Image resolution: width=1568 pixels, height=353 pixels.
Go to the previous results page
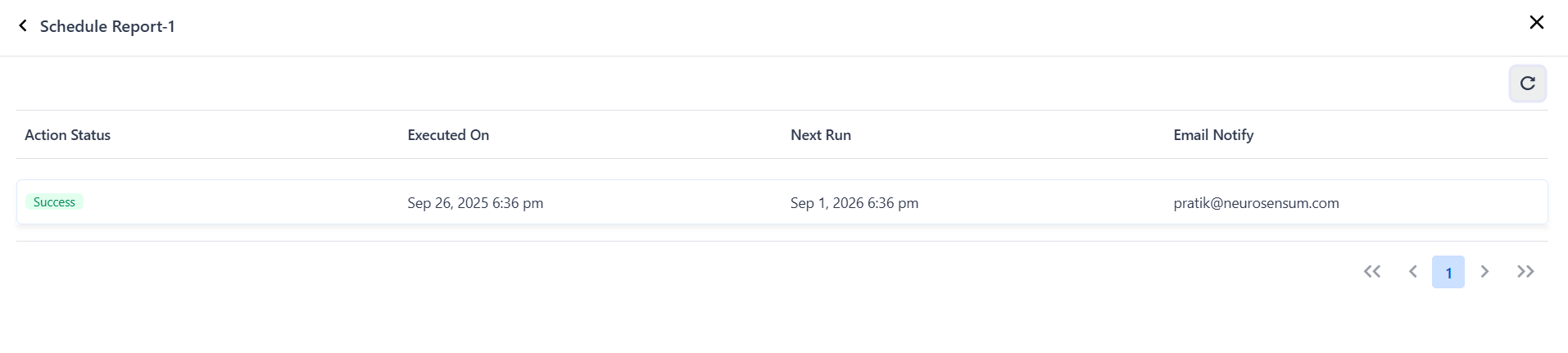pos(1412,272)
